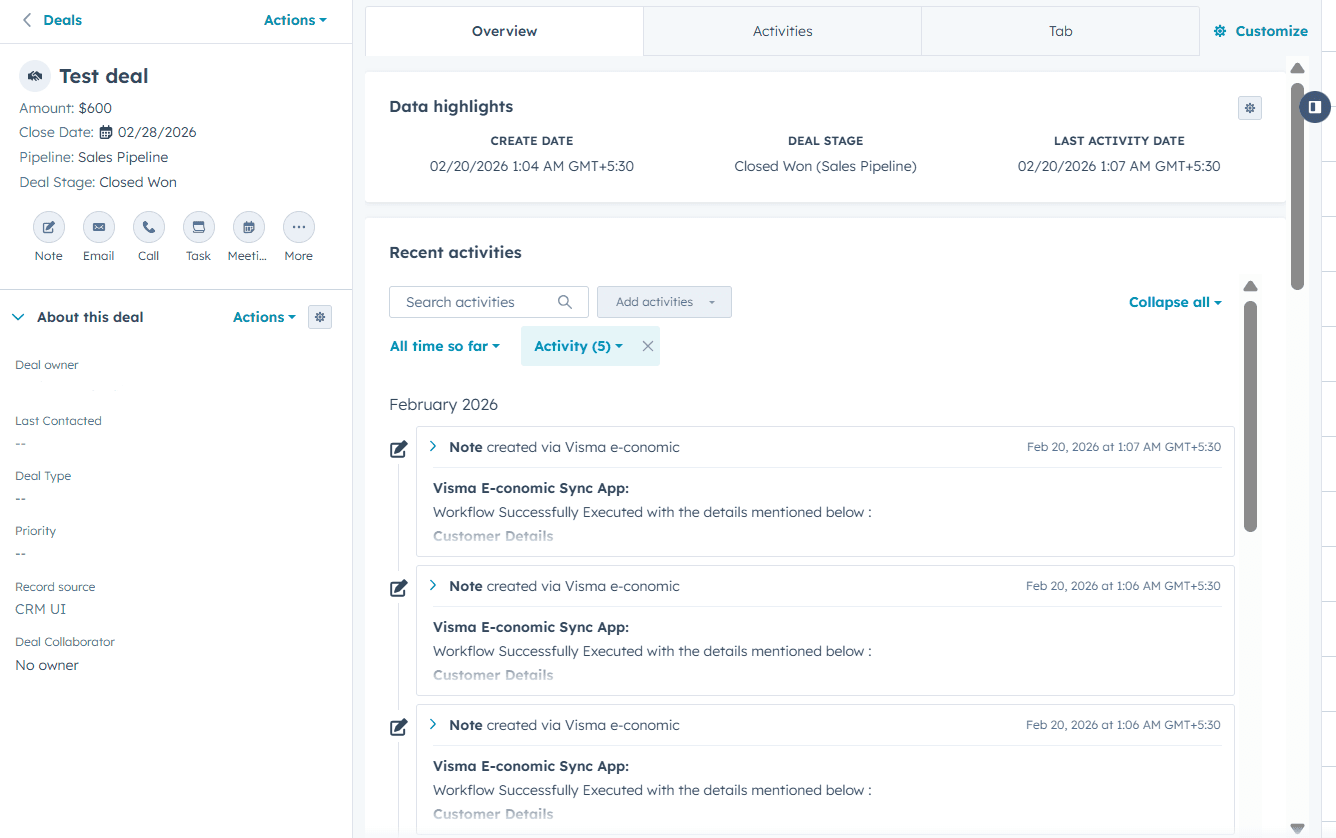Expand the first Note created via Visma e-conomic

[432, 446]
